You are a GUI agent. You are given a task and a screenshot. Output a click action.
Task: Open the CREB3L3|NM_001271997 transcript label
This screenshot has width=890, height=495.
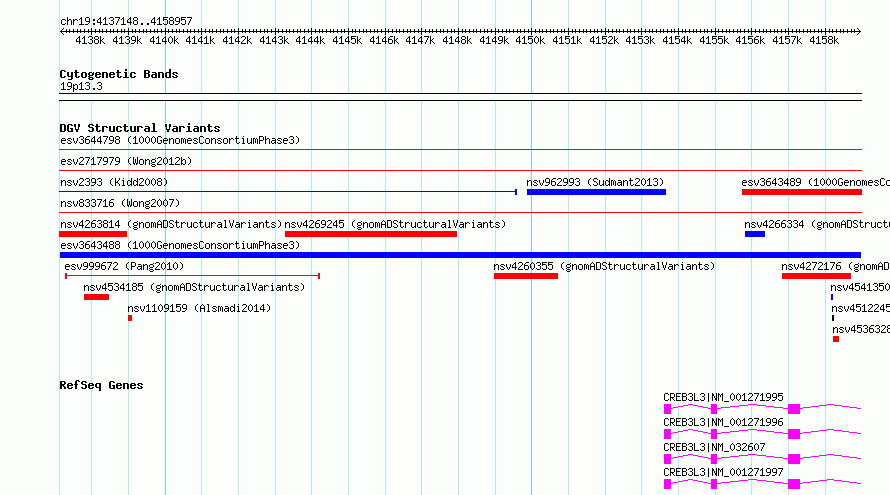[723, 472]
